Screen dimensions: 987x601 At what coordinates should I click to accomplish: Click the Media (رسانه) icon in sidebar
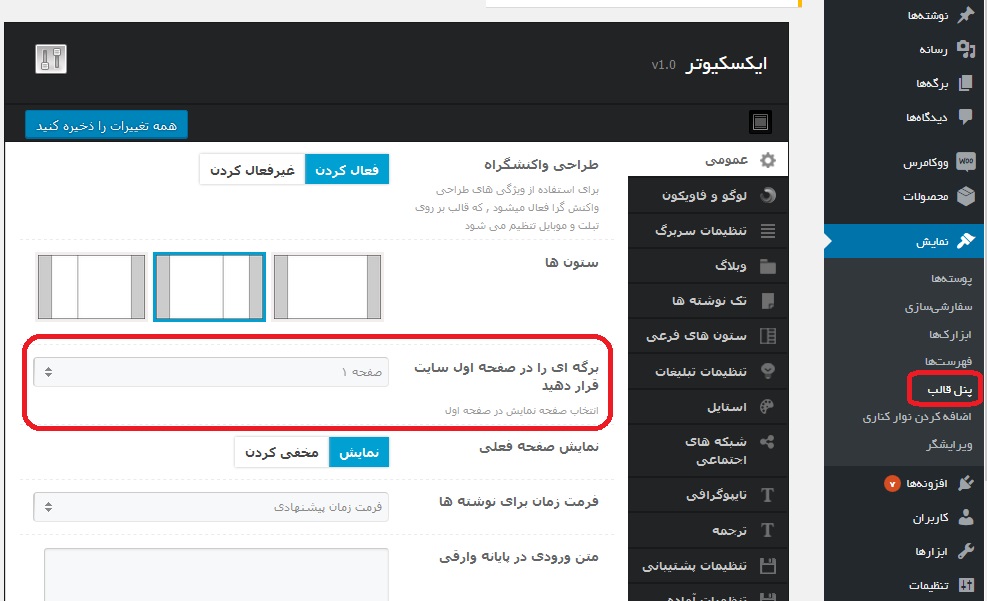tap(965, 49)
